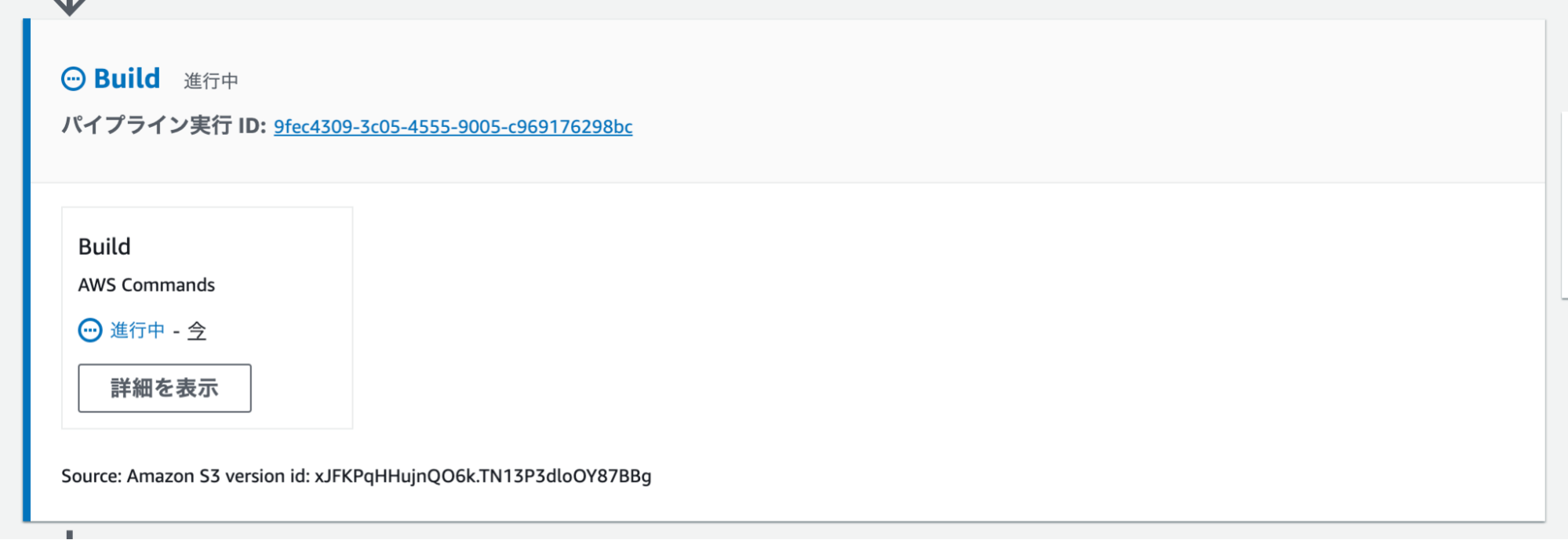Screen dimensions: 1568x540
Task: Click the Source: Amazon S3 version id label
Action: click(186, 477)
